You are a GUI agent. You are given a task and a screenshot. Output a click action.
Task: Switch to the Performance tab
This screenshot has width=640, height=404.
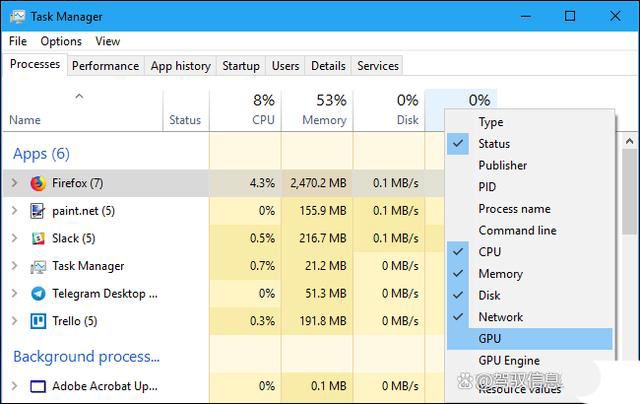click(x=105, y=66)
